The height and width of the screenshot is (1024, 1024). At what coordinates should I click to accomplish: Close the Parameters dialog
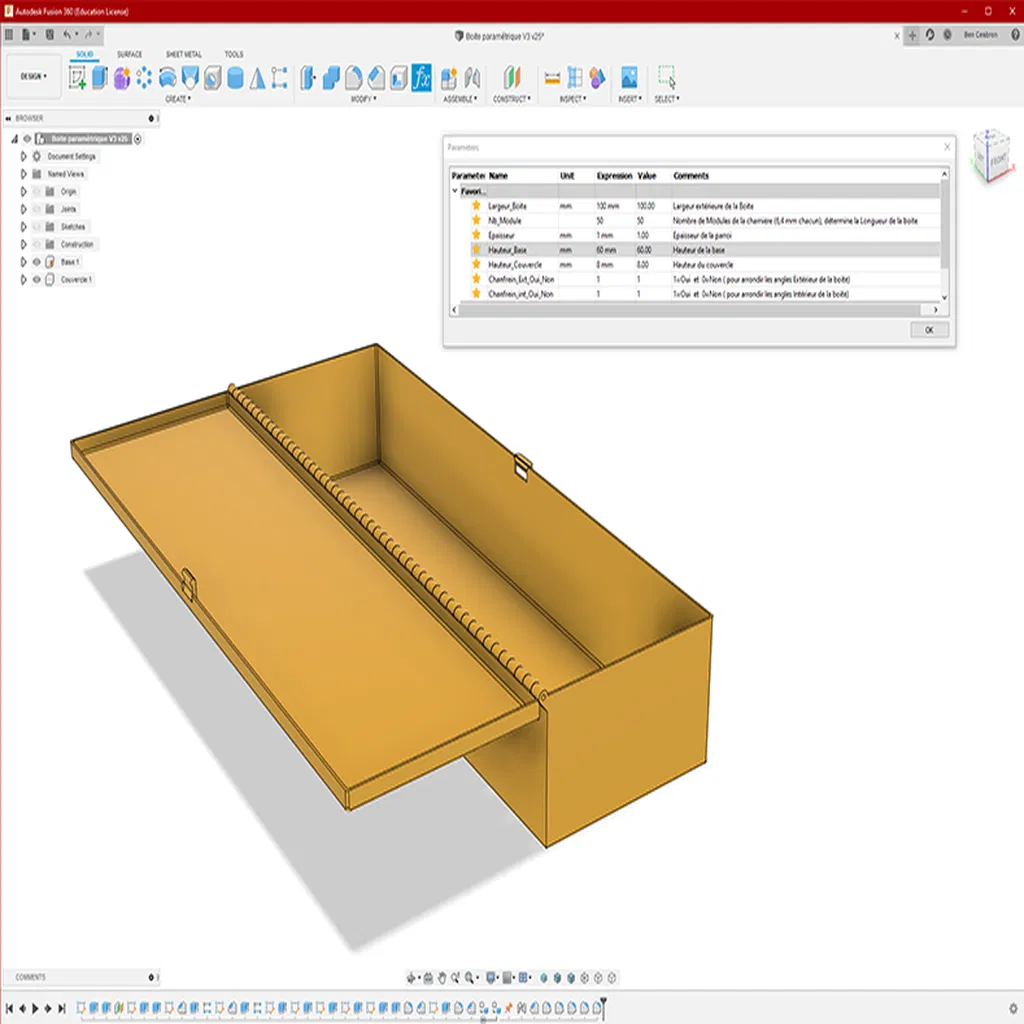[x=947, y=147]
